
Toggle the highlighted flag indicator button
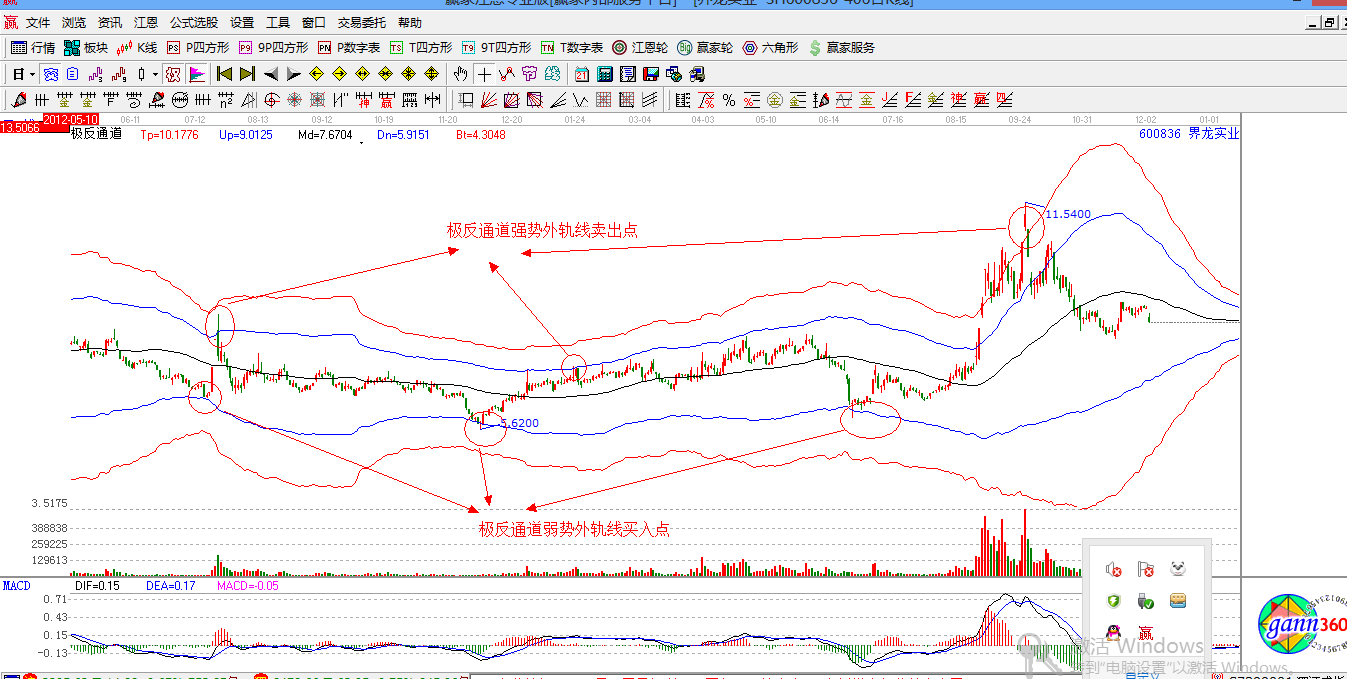[196, 74]
